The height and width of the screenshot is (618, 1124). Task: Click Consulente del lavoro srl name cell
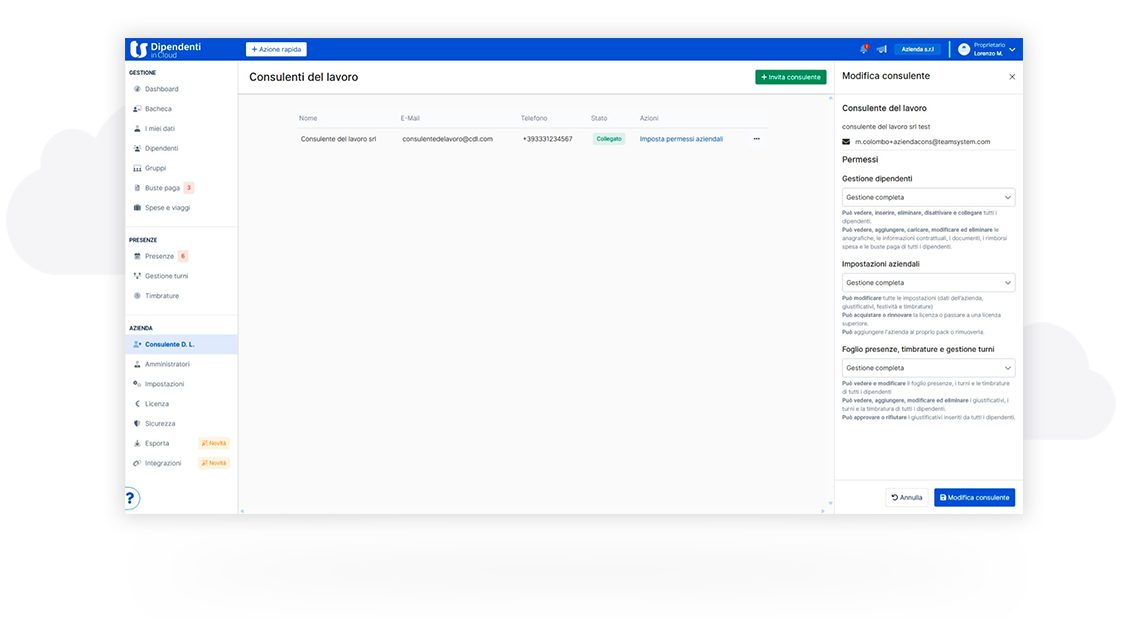tap(338, 139)
